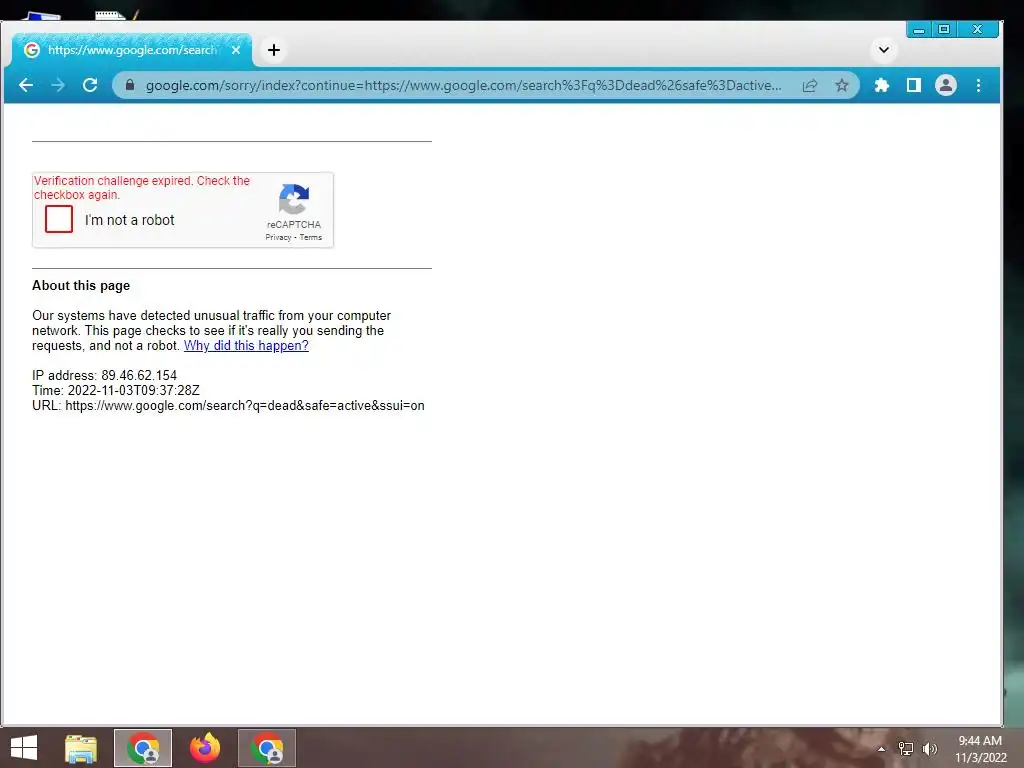Share this page from the address bar
Viewport: 1024px width, 768px height.
coord(810,86)
